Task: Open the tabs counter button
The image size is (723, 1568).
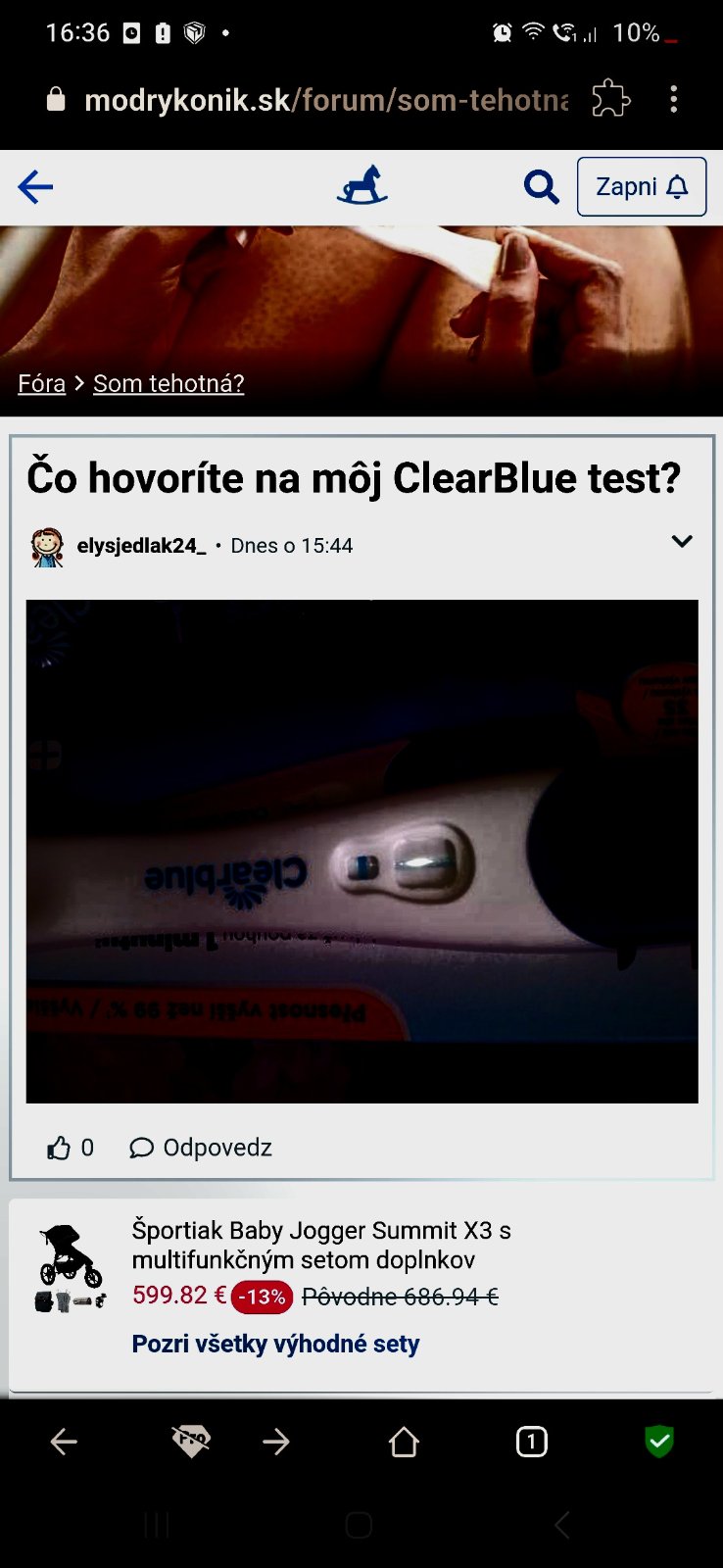Action: [x=531, y=1442]
